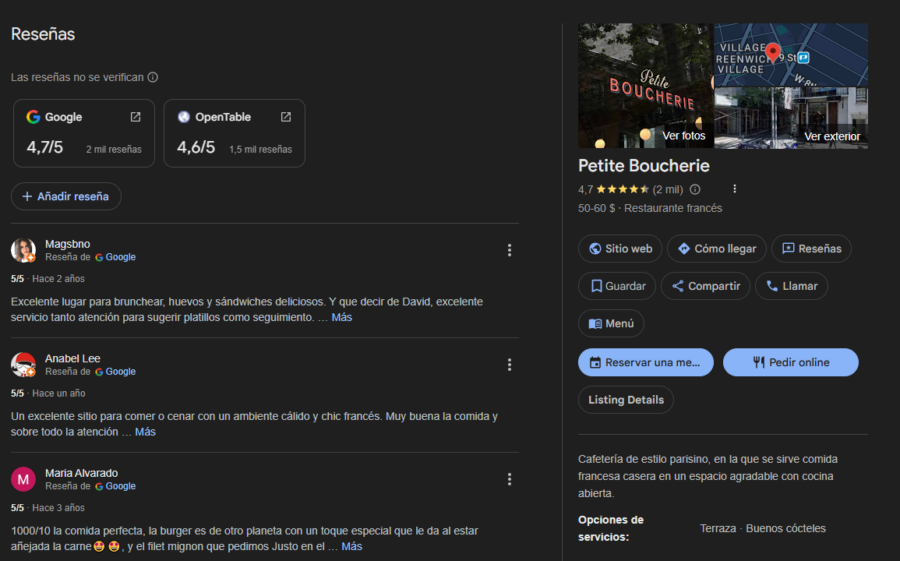Open external link icon on OpenTable rating card

(x=286, y=117)
